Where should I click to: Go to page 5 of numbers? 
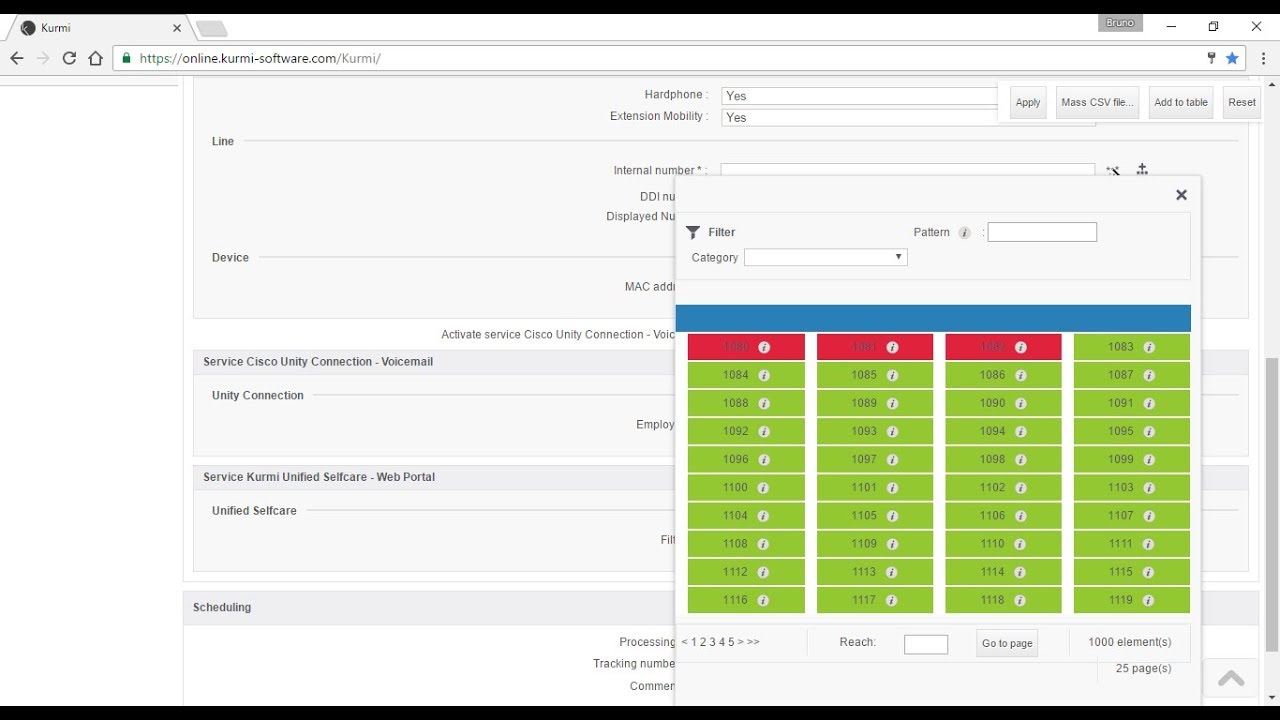point(731,642)
